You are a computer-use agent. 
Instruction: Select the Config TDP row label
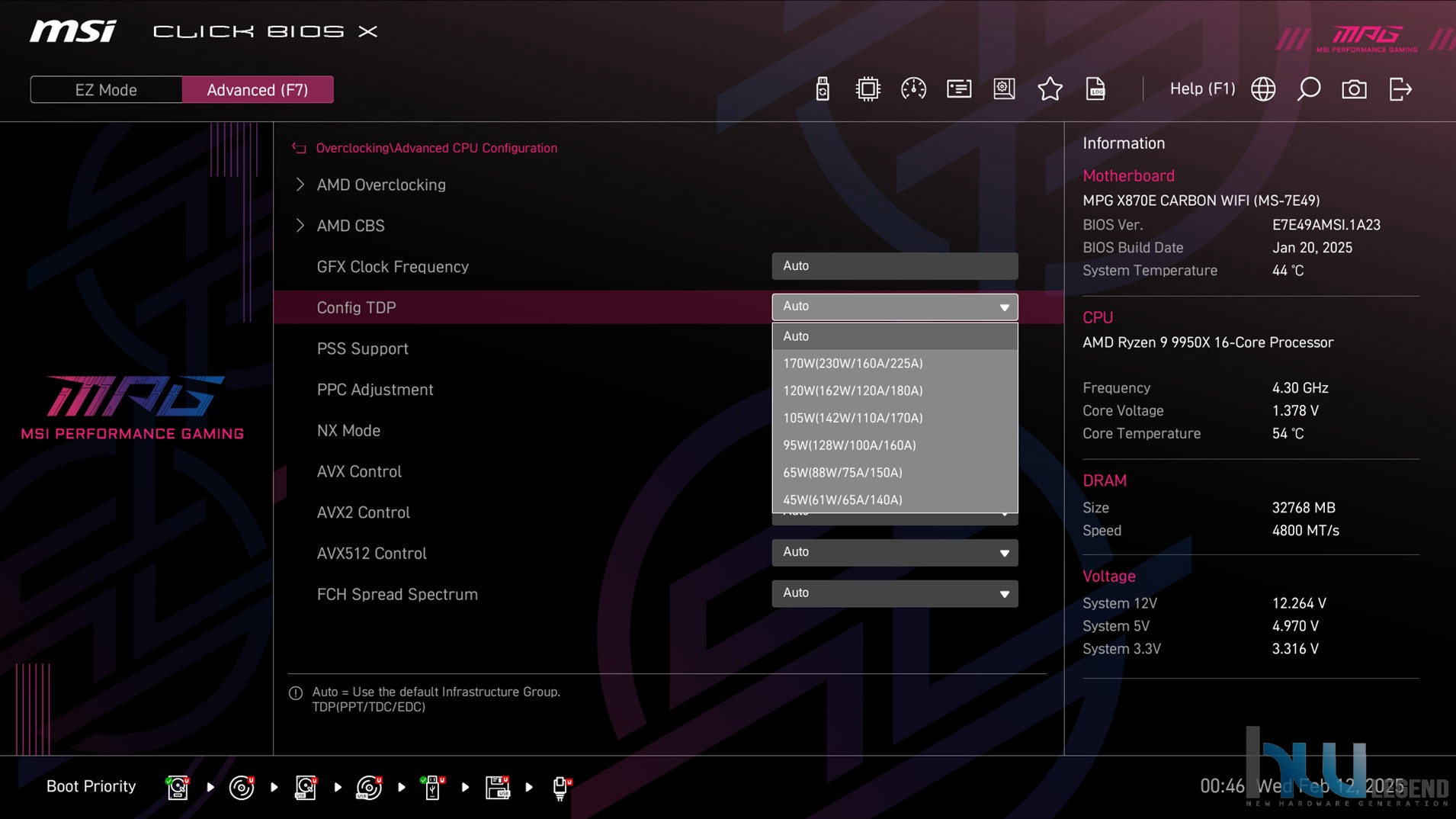pos(356,307)
